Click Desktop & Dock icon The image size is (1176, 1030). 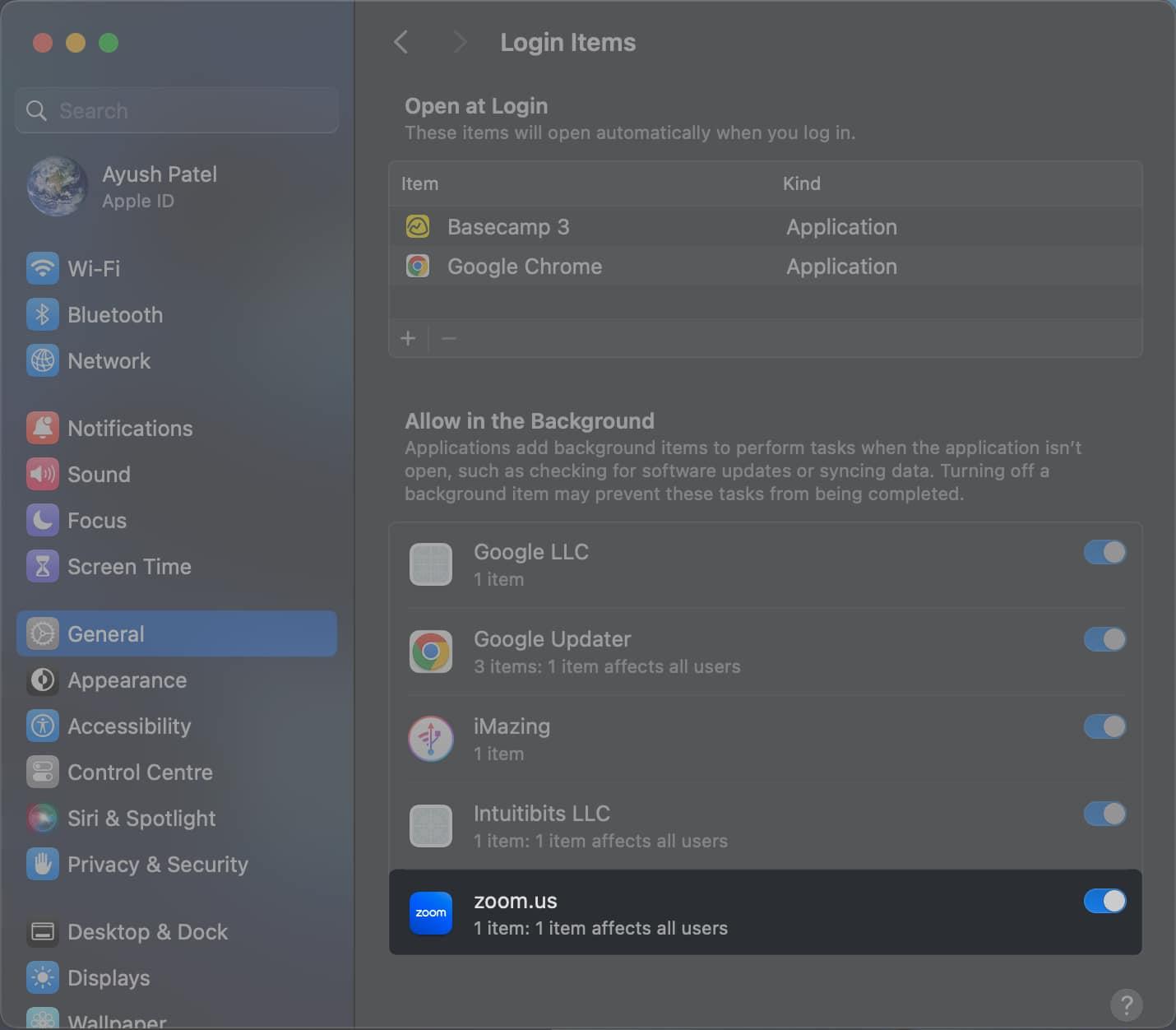point(43,931)
